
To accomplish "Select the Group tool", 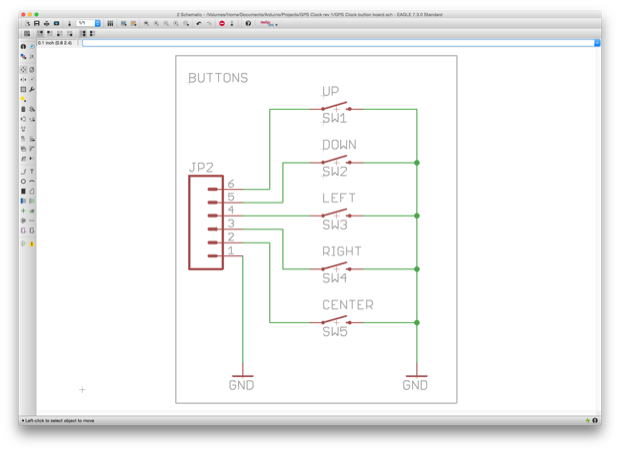I will 23,89.
